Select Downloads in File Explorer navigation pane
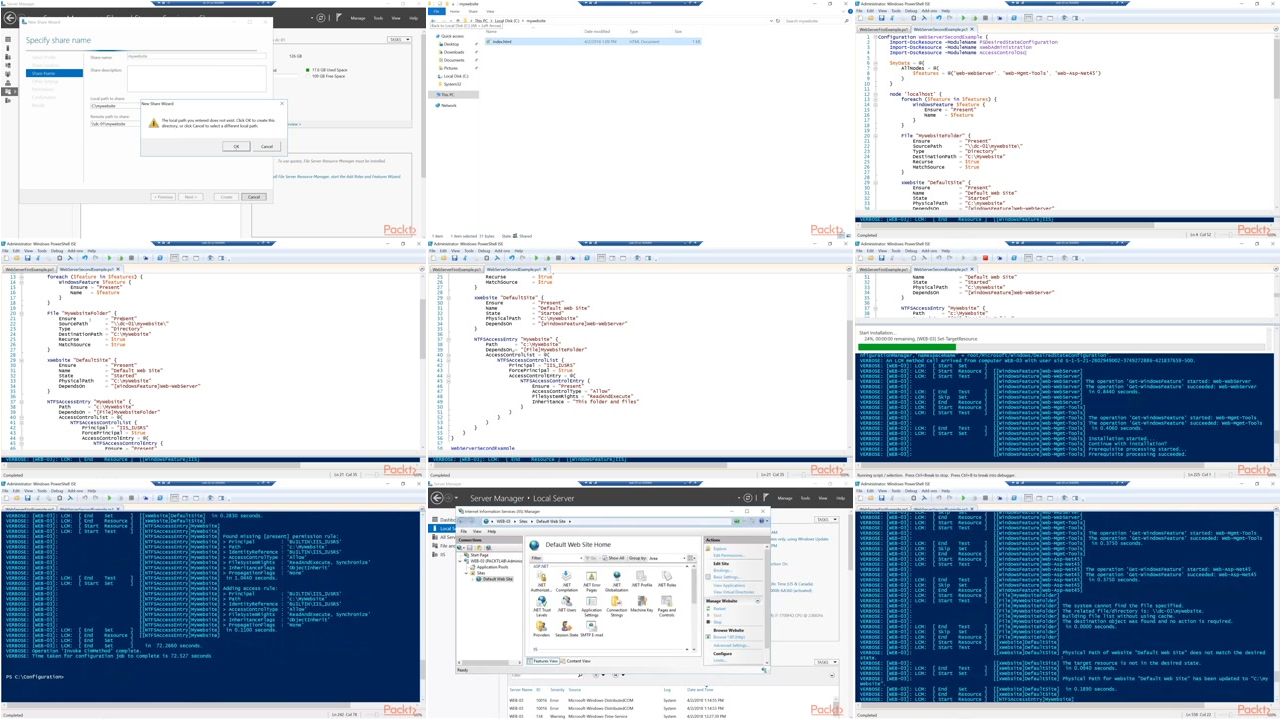1281x720 pixels. pos(454,52)
